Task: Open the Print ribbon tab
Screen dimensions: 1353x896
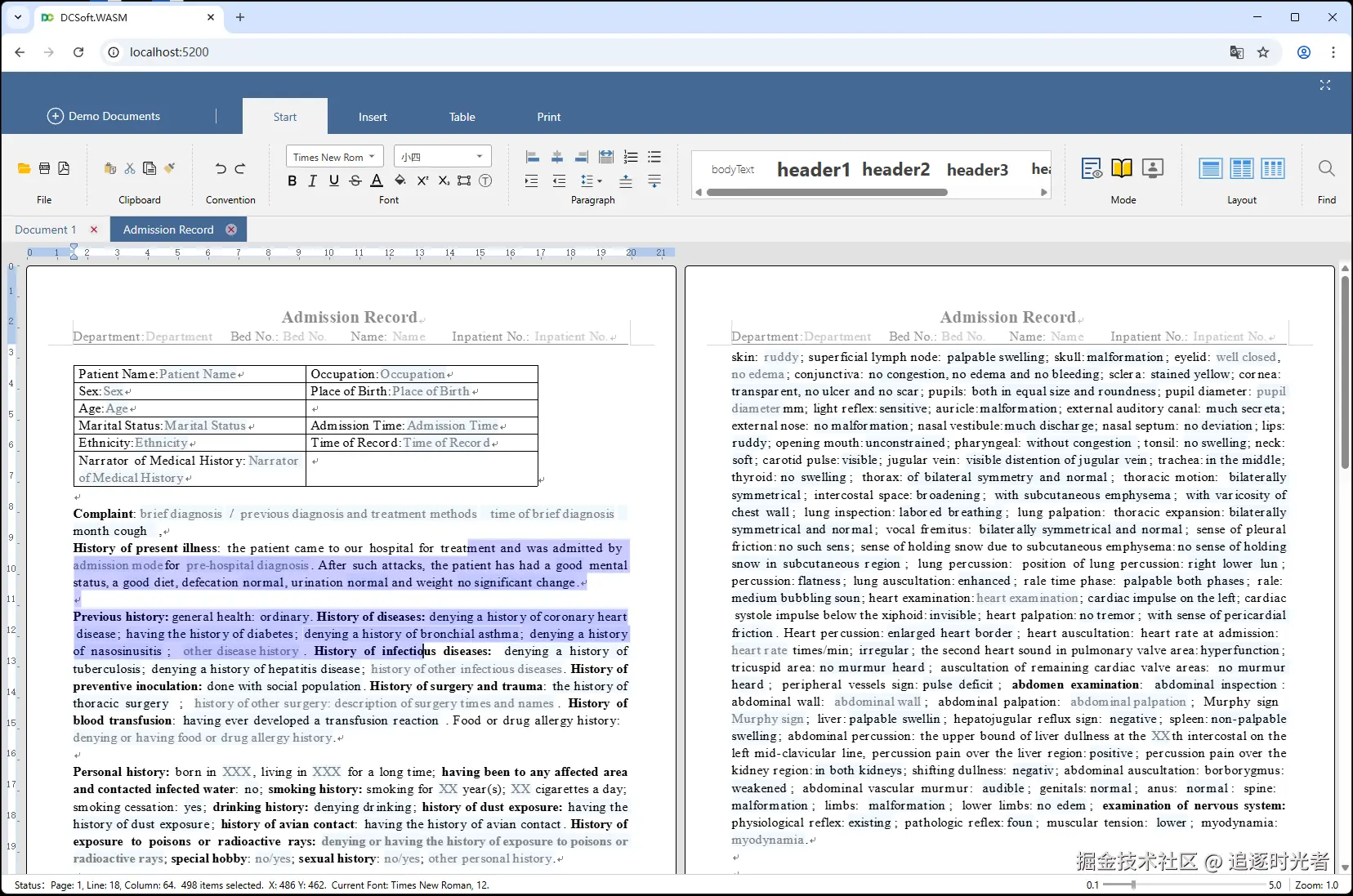Action: pos(549,117)
